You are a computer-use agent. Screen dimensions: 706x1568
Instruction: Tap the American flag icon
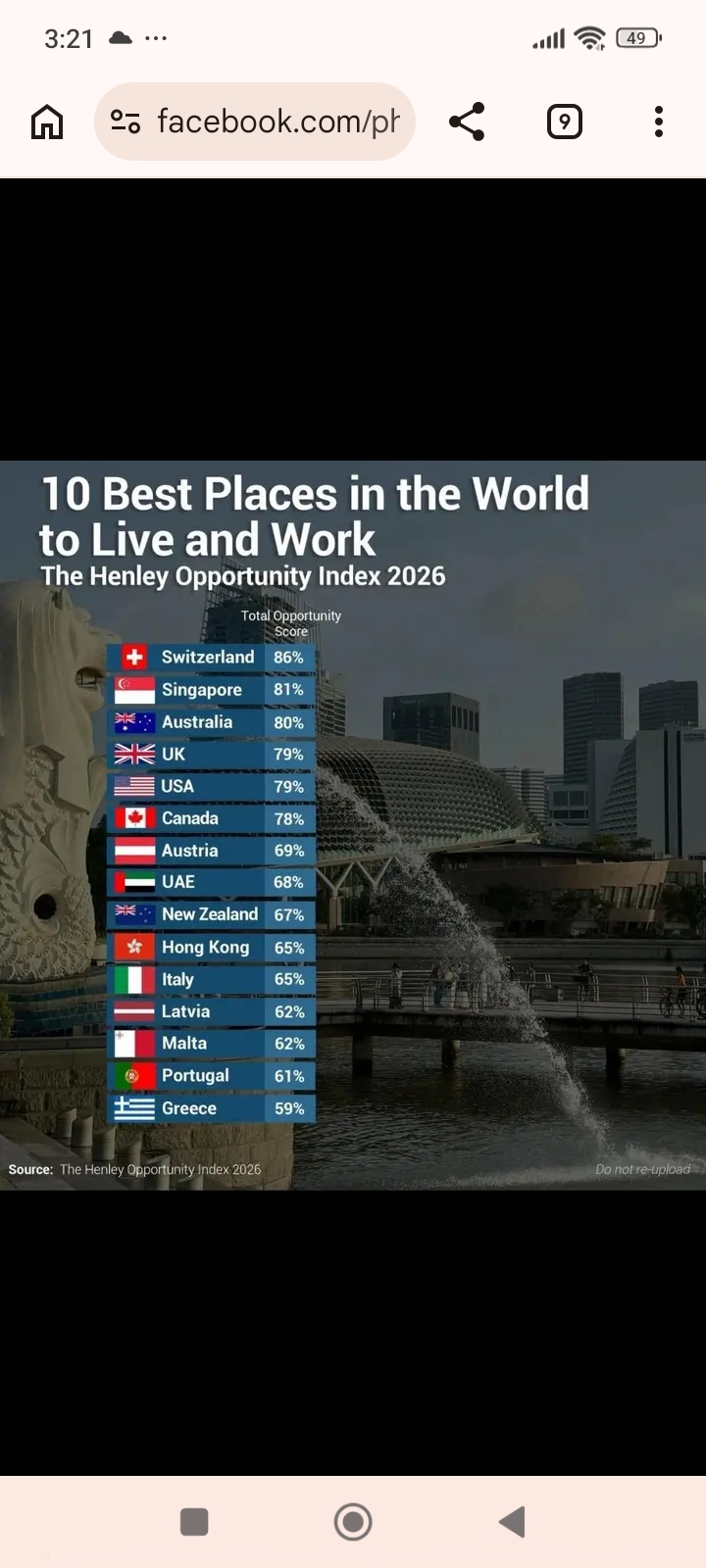tap(134, 786)
